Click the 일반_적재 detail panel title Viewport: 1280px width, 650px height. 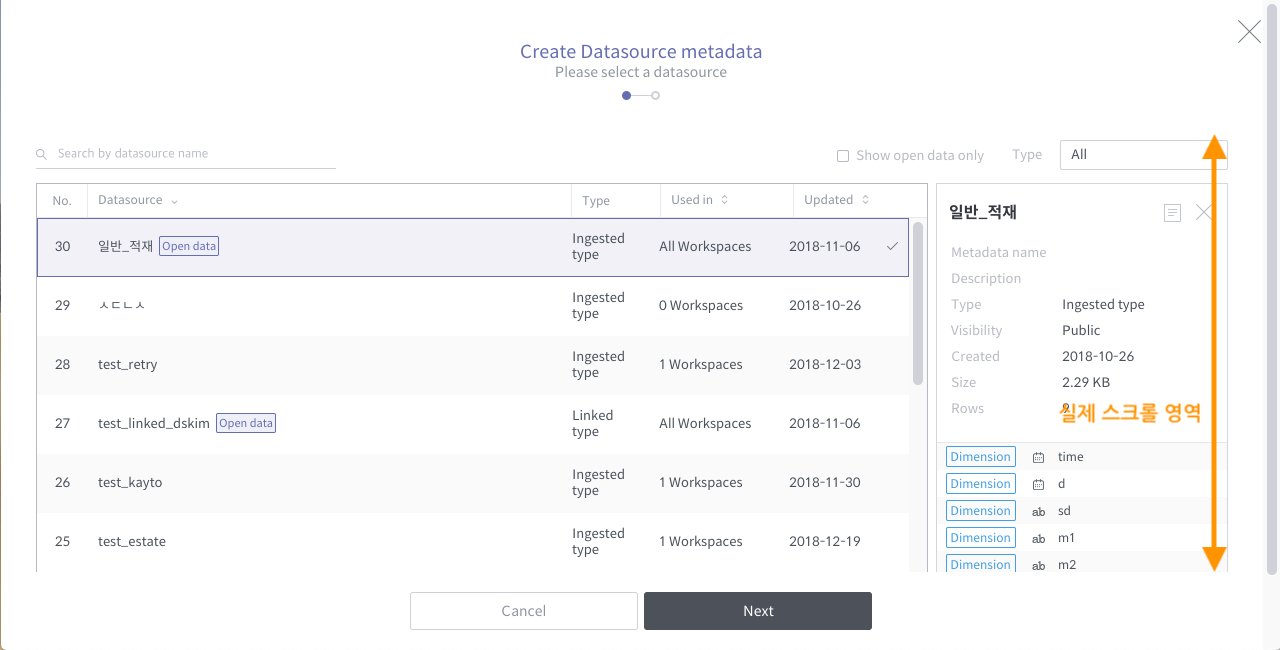tap(983, 213)
